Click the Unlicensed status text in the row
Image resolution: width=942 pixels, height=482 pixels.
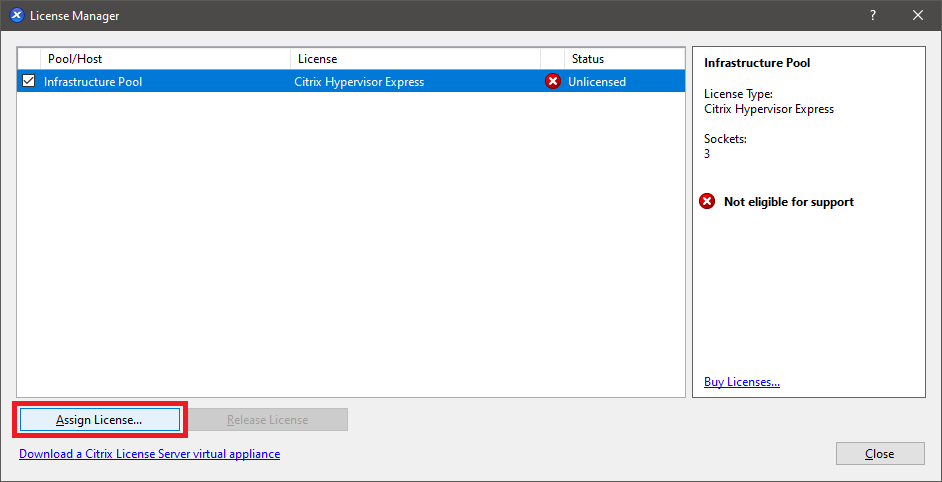coord(597,82)
